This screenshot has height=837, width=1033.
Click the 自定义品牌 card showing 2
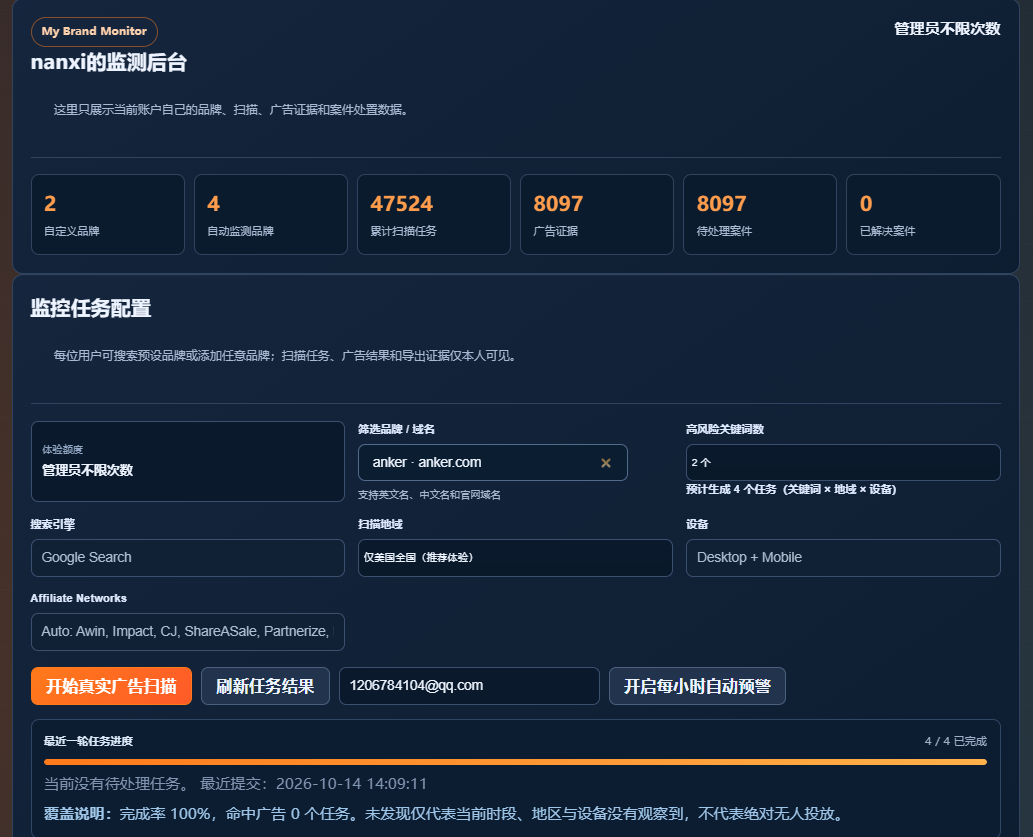(107, 214)
